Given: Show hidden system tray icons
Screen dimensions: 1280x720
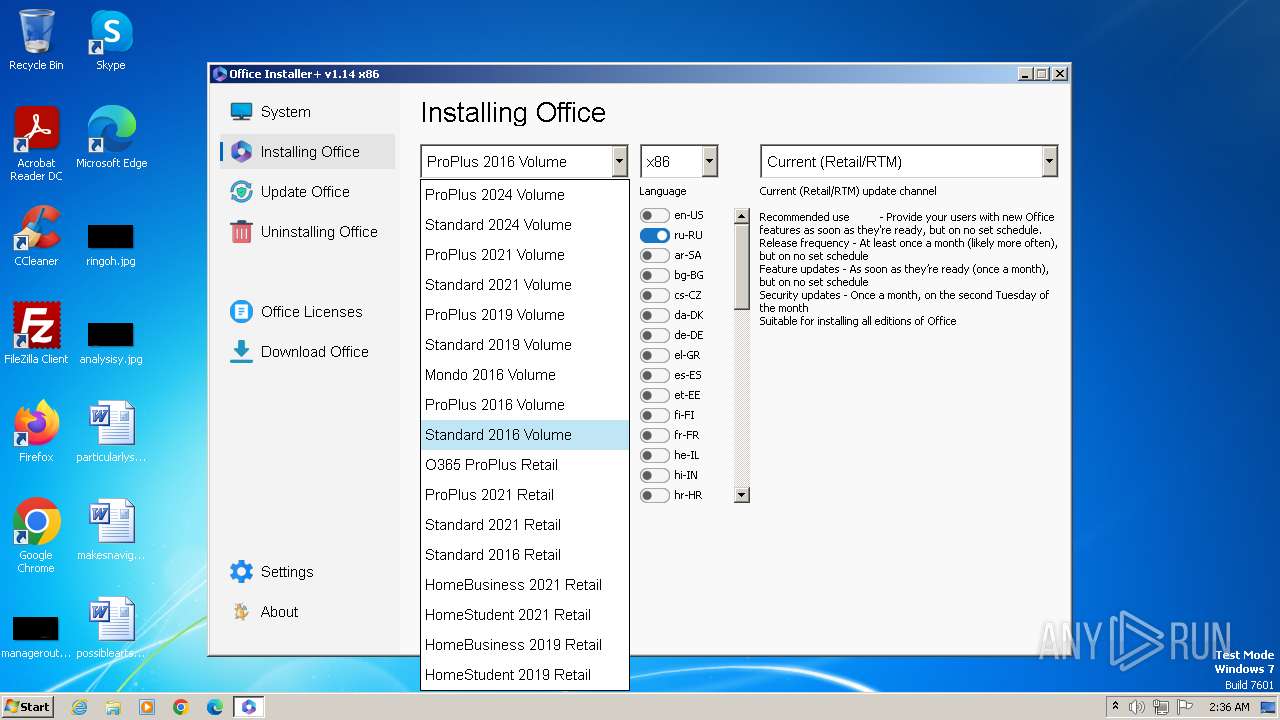Looking at the screenshot, I should point(1115,707).
